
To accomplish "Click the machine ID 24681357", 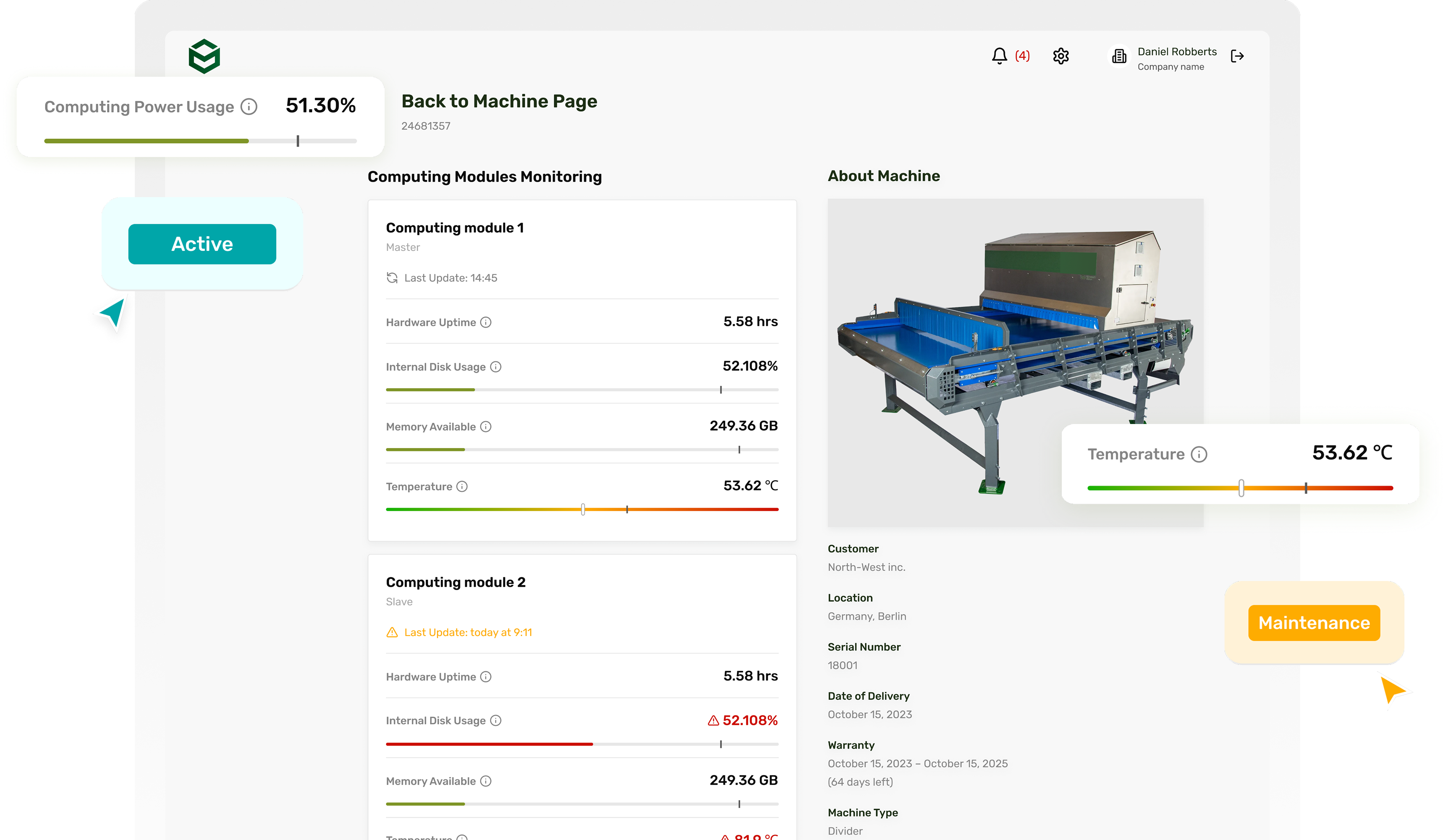I will 426,126.
